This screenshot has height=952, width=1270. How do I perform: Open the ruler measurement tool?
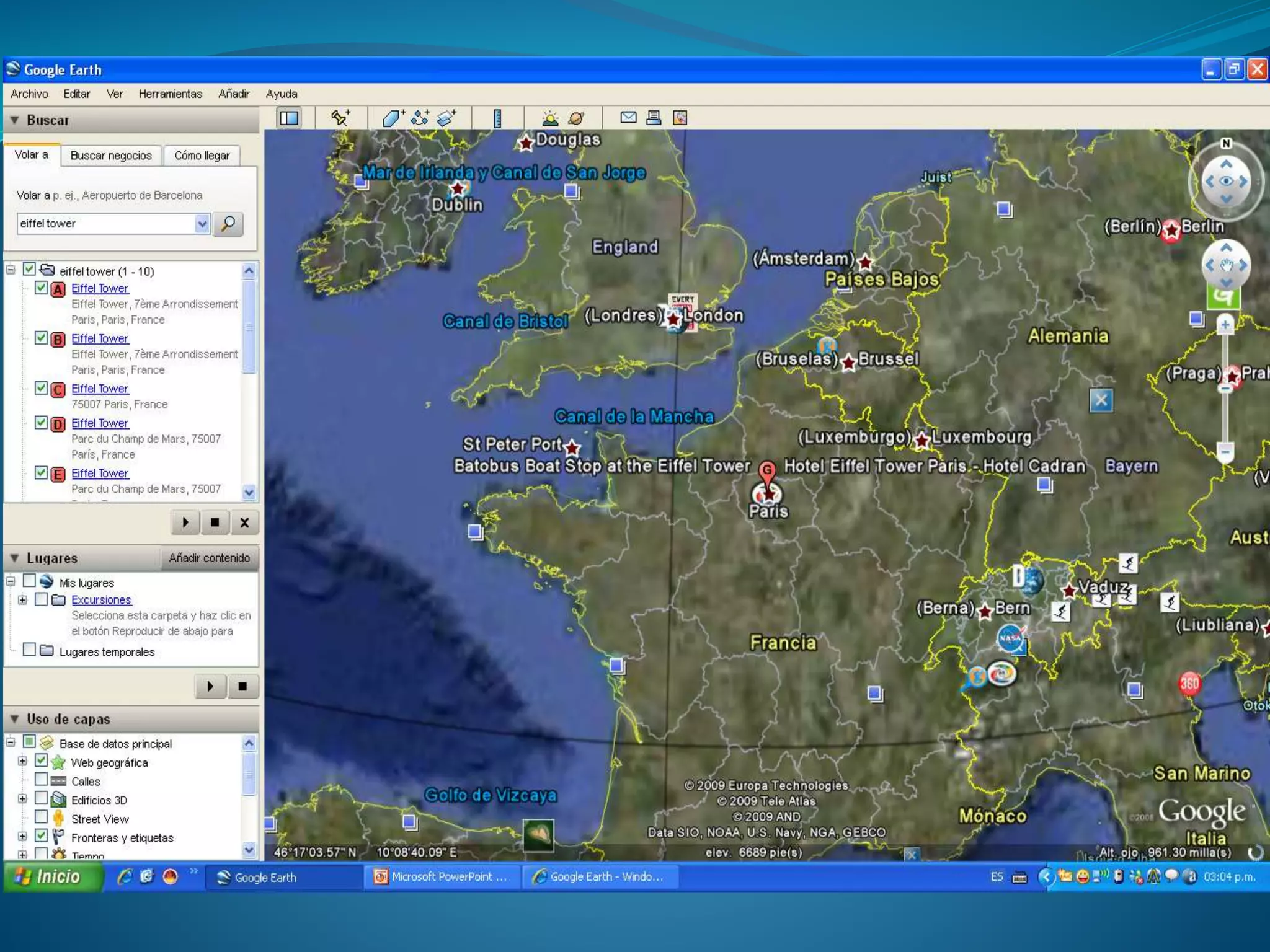[497, 118]
